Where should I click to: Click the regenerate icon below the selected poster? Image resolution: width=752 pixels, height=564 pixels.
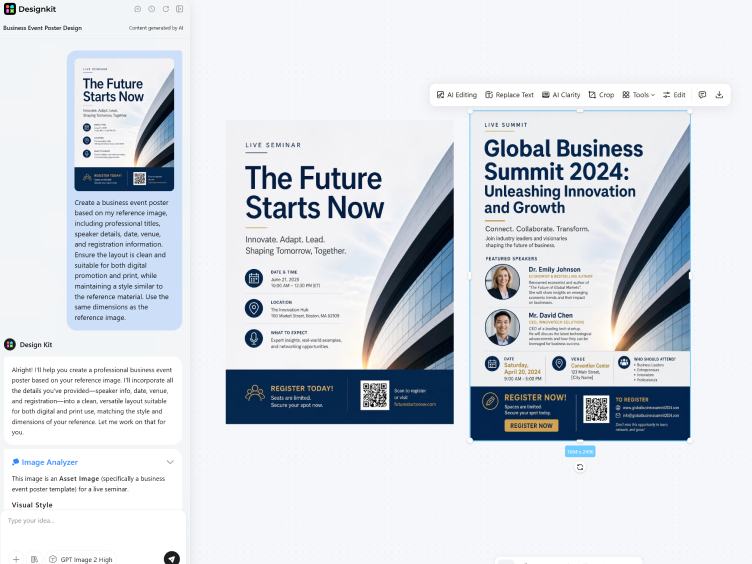580,467
